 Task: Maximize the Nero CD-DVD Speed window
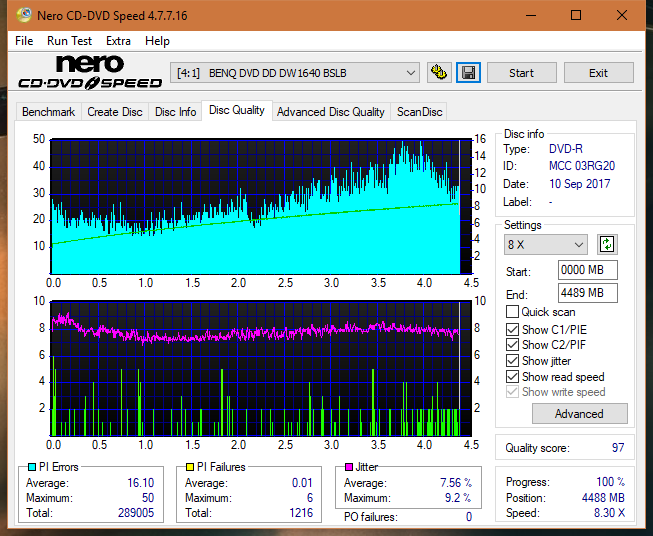click(x=576, y=15)
